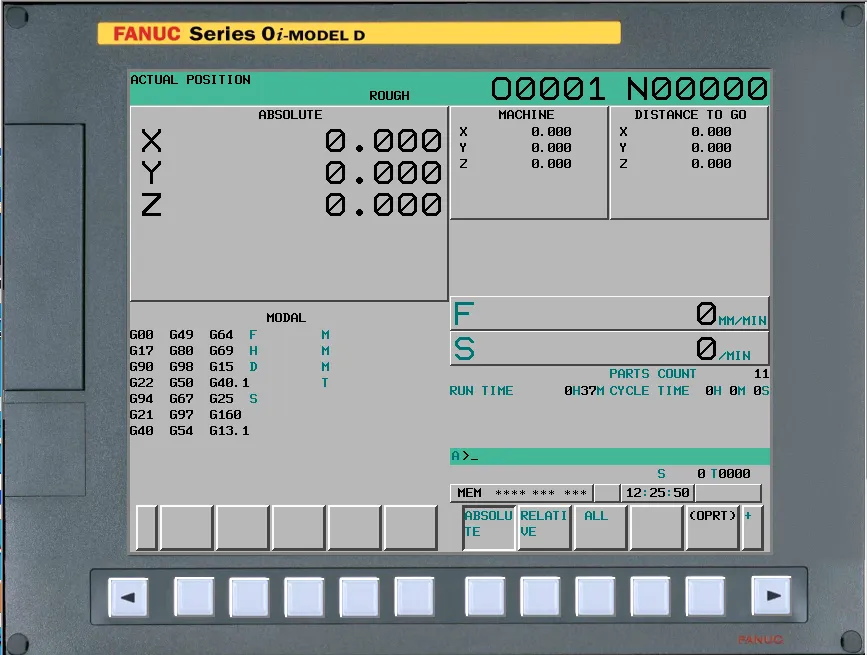Click the ACTUAL POSITION screen title

(190, 80)
